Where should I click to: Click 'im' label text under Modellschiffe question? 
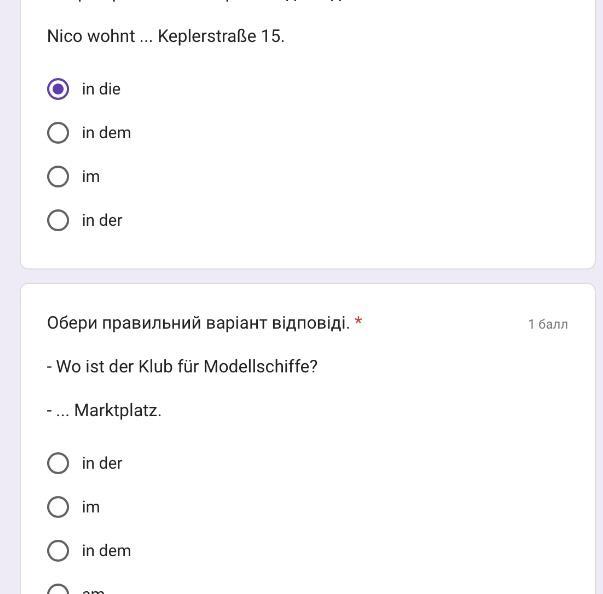click(91, 507)
